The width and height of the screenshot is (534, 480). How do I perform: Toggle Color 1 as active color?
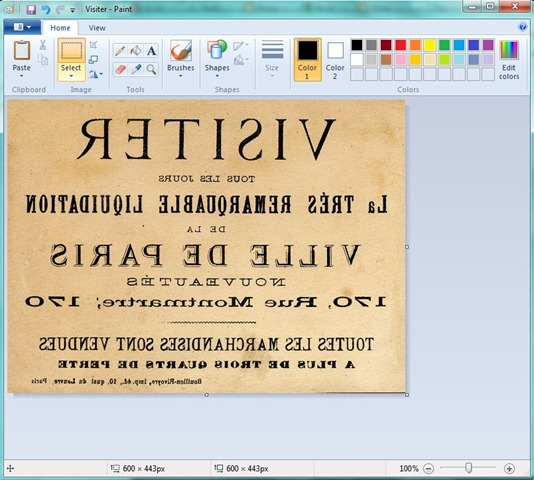point(308,60)
